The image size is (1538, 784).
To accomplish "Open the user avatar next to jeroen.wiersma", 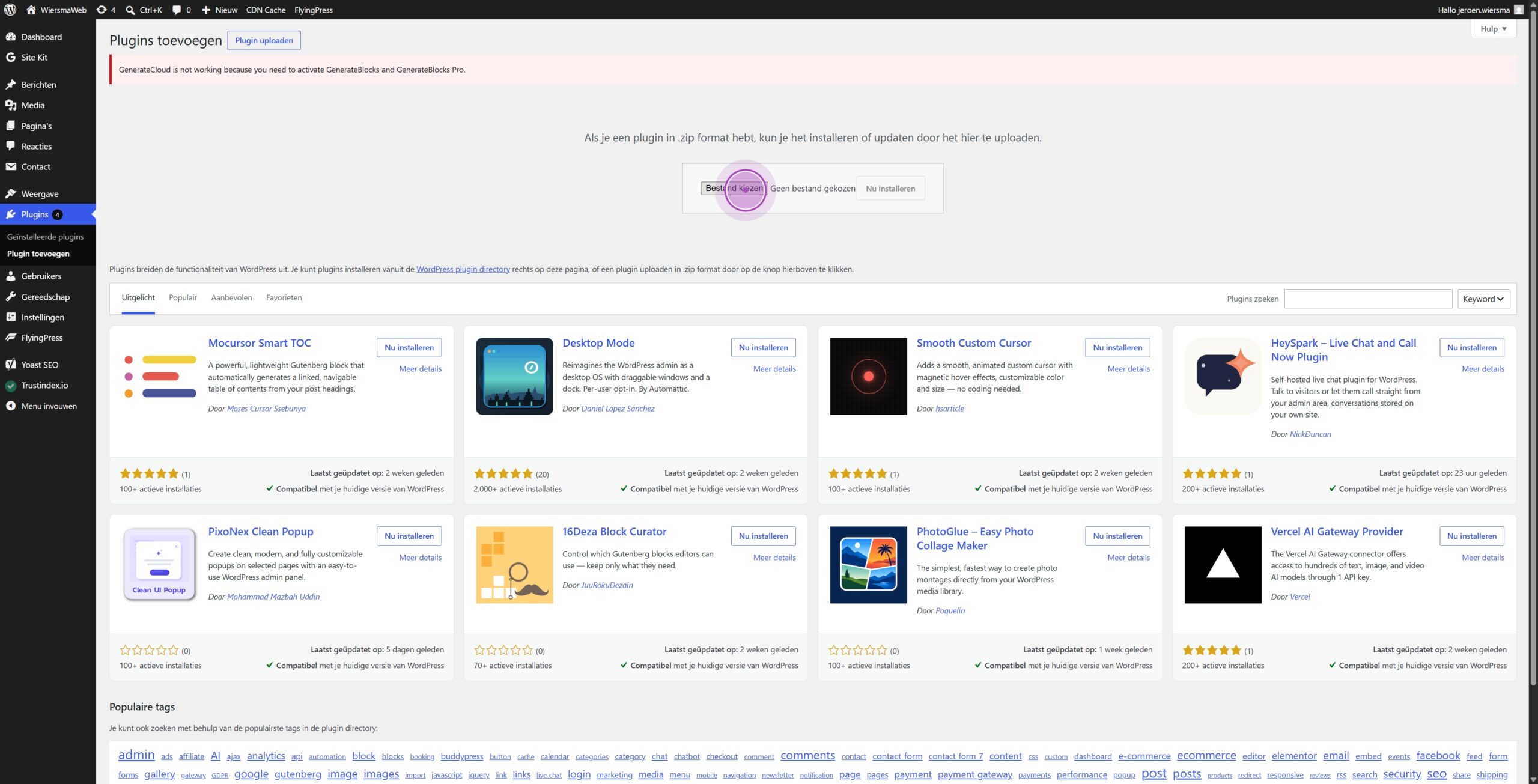I will [x=1519, y=10].
